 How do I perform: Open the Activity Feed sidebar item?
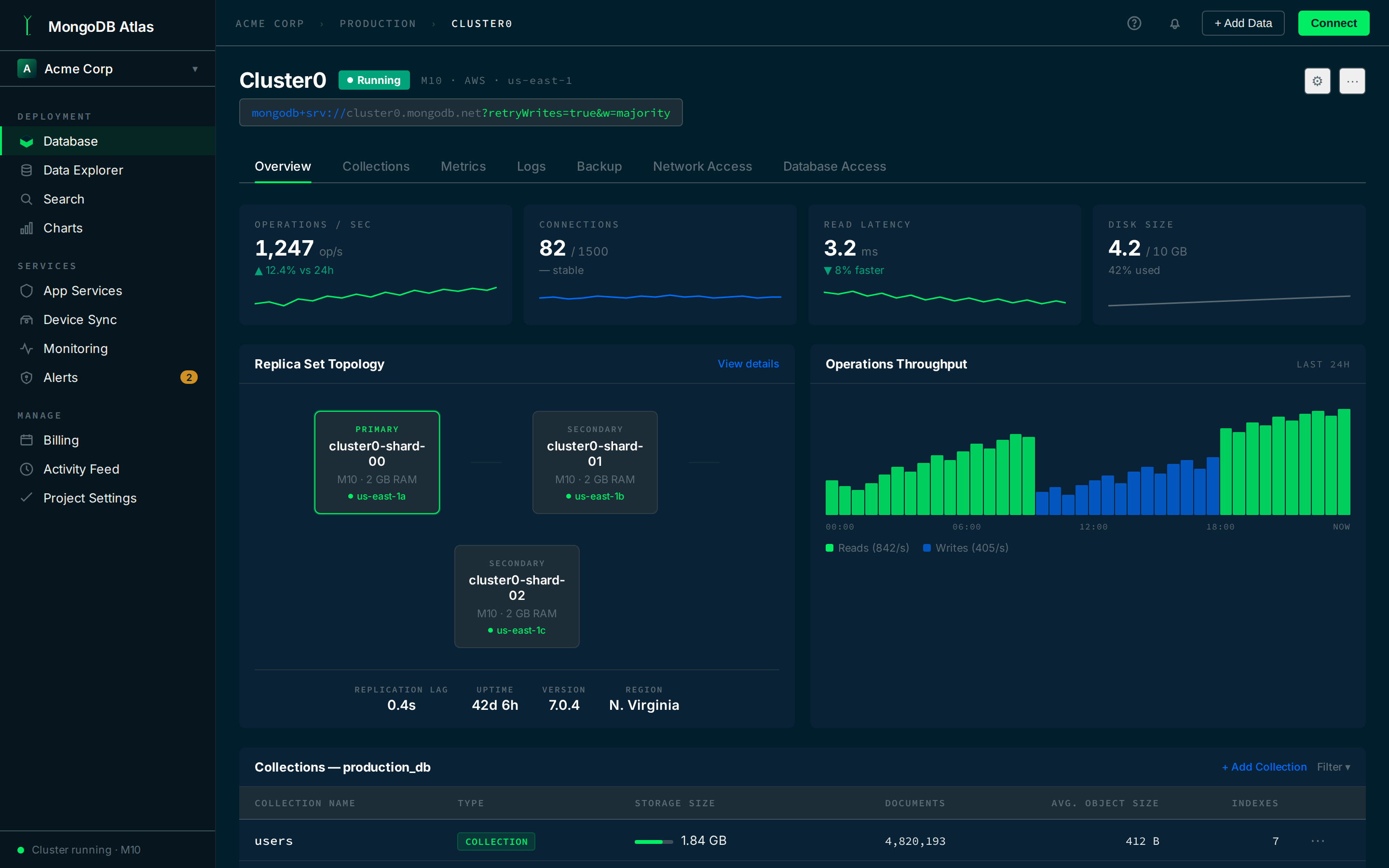pyautogui.click(x=108, y=469)
